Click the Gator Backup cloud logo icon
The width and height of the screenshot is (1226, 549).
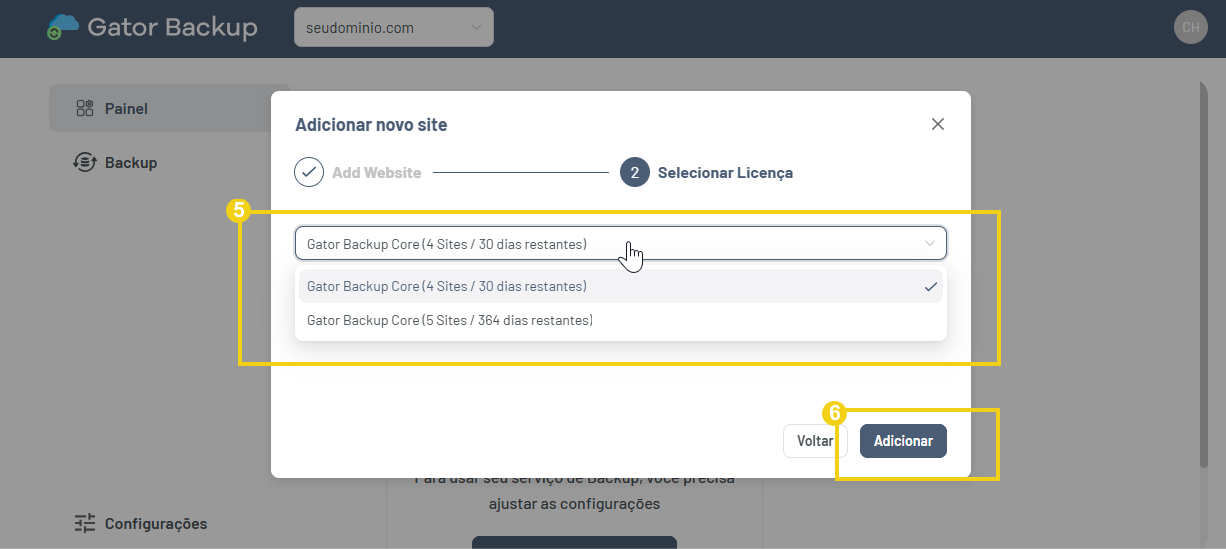(63, 27)
